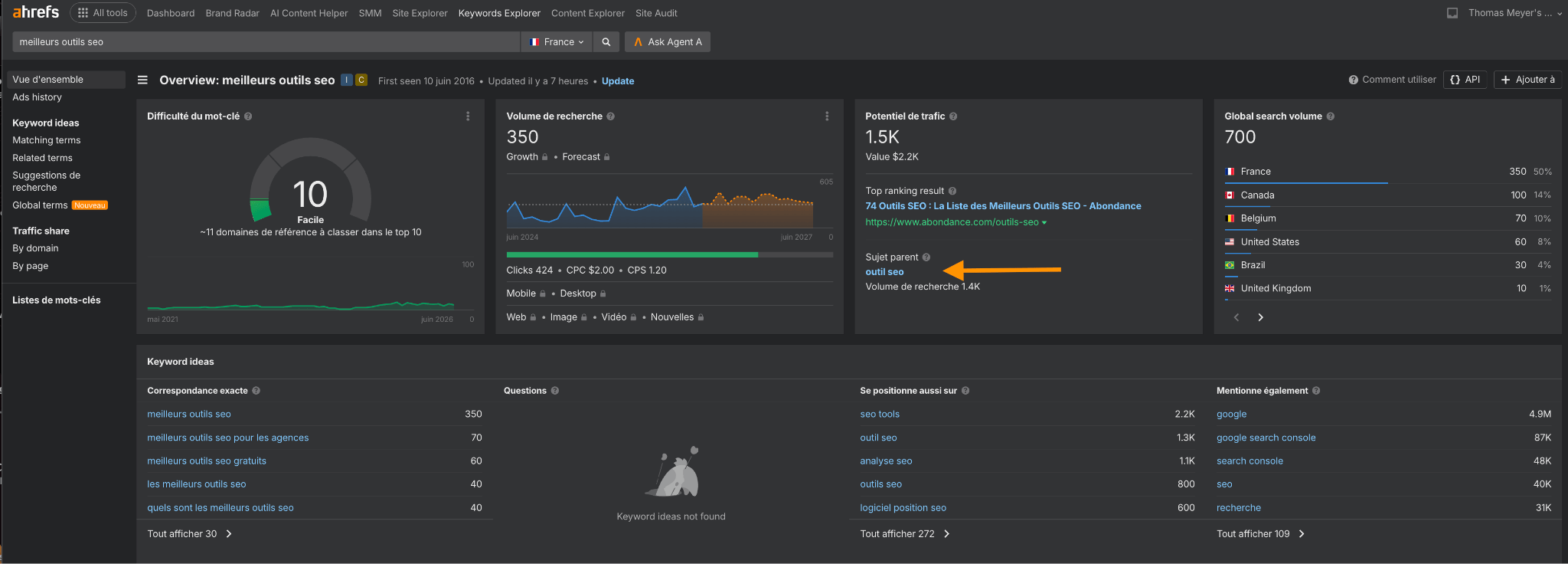
Task: Open Comment utiliser help
Action: [1393, 80]
